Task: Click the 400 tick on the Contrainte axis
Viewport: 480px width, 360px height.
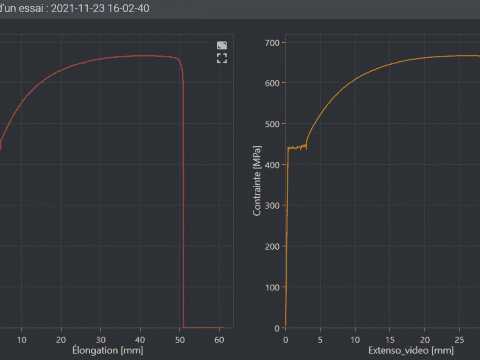Action: (272, 165)
